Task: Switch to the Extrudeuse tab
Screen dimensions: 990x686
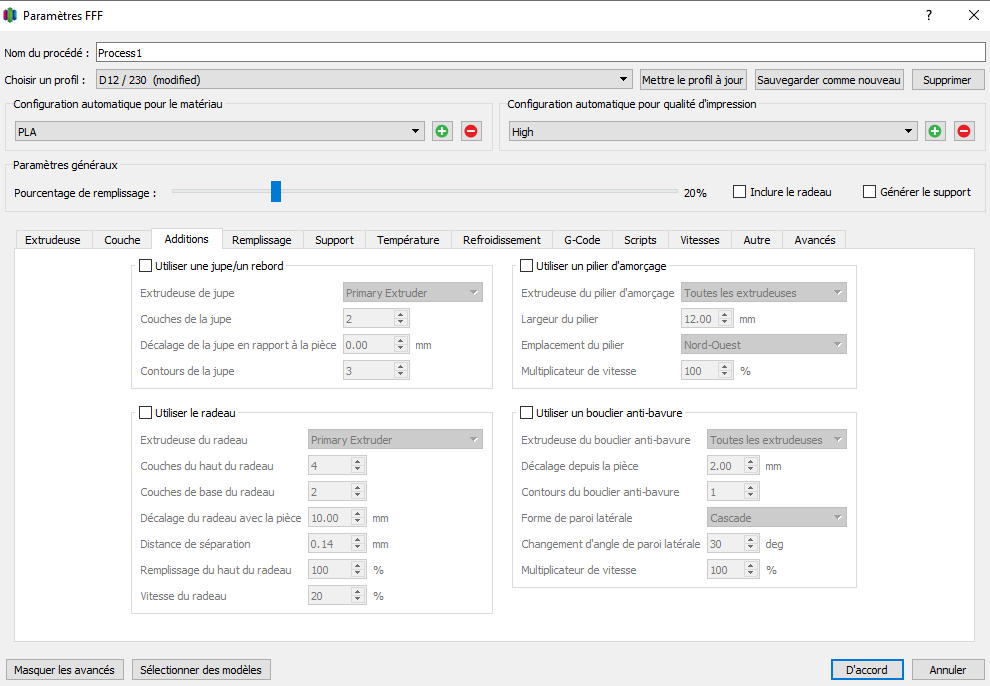Action: pyautogui.click(x=53, y=240)
